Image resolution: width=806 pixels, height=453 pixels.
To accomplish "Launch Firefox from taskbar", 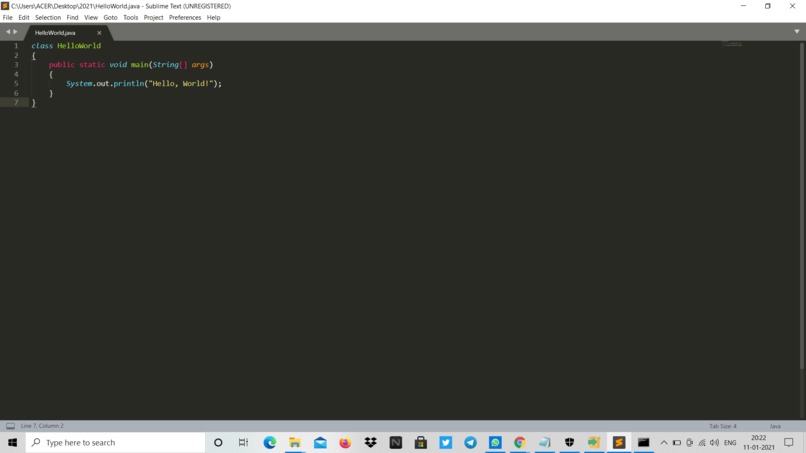I will (345, 442).
